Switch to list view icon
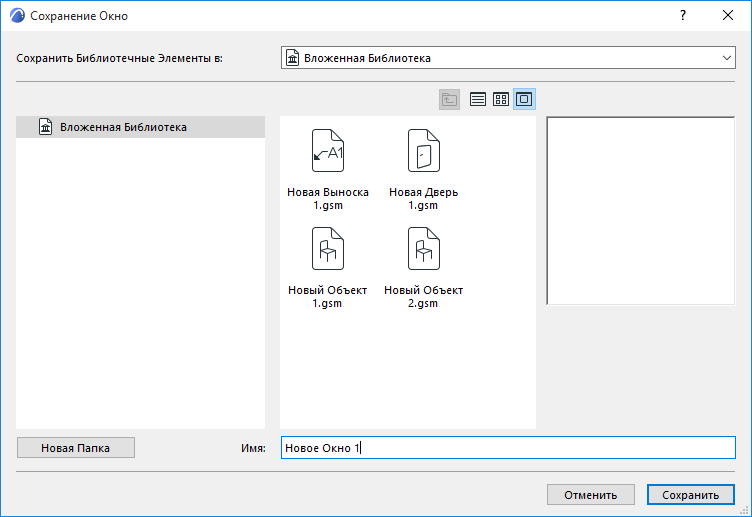752x517 pixels. coord(478,99)
